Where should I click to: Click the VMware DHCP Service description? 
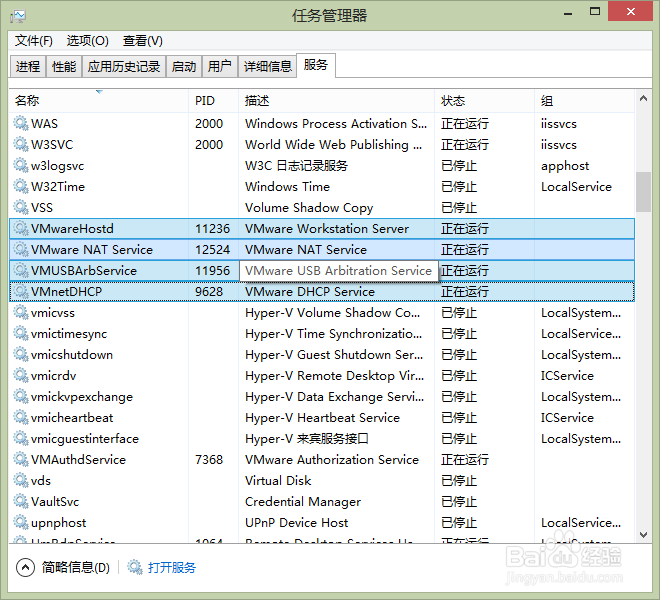[310, 291]
